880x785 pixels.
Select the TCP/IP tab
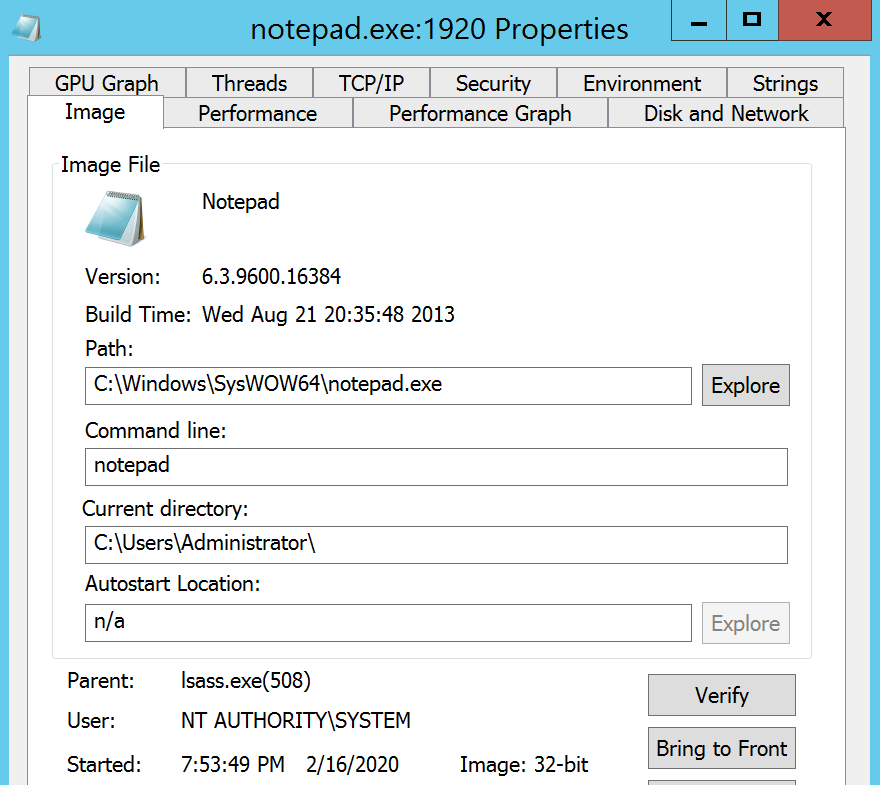[x=371, y=83]
